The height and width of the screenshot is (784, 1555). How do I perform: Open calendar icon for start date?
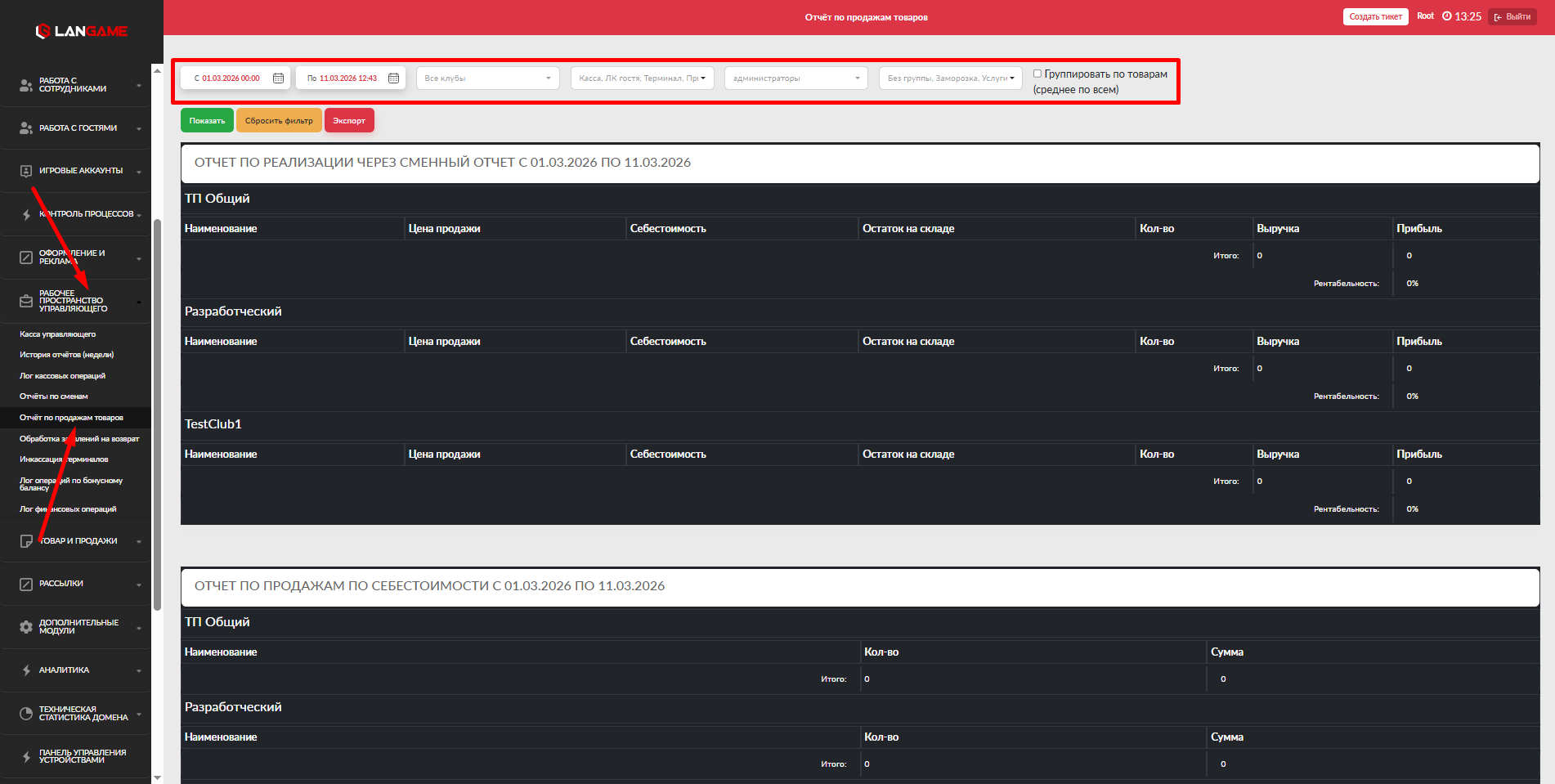278,78
